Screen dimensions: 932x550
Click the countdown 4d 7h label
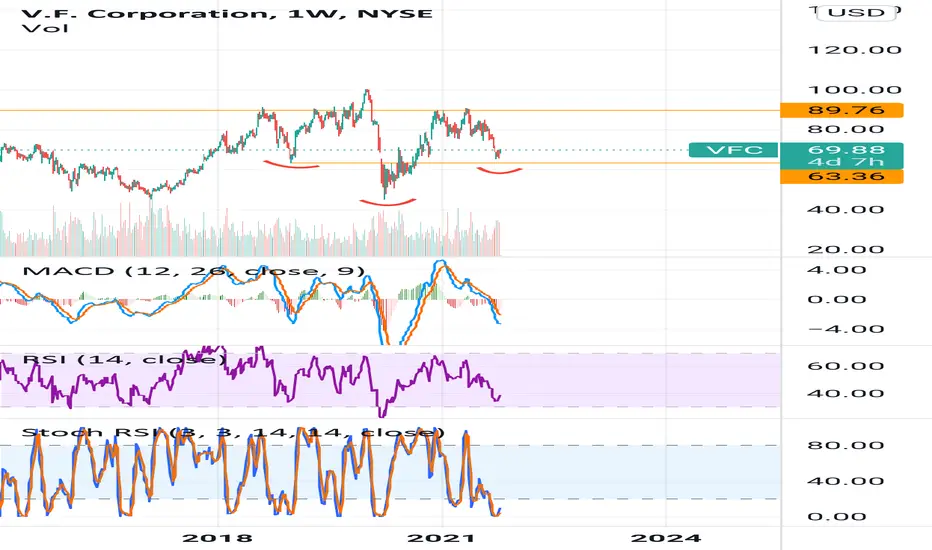846,162
